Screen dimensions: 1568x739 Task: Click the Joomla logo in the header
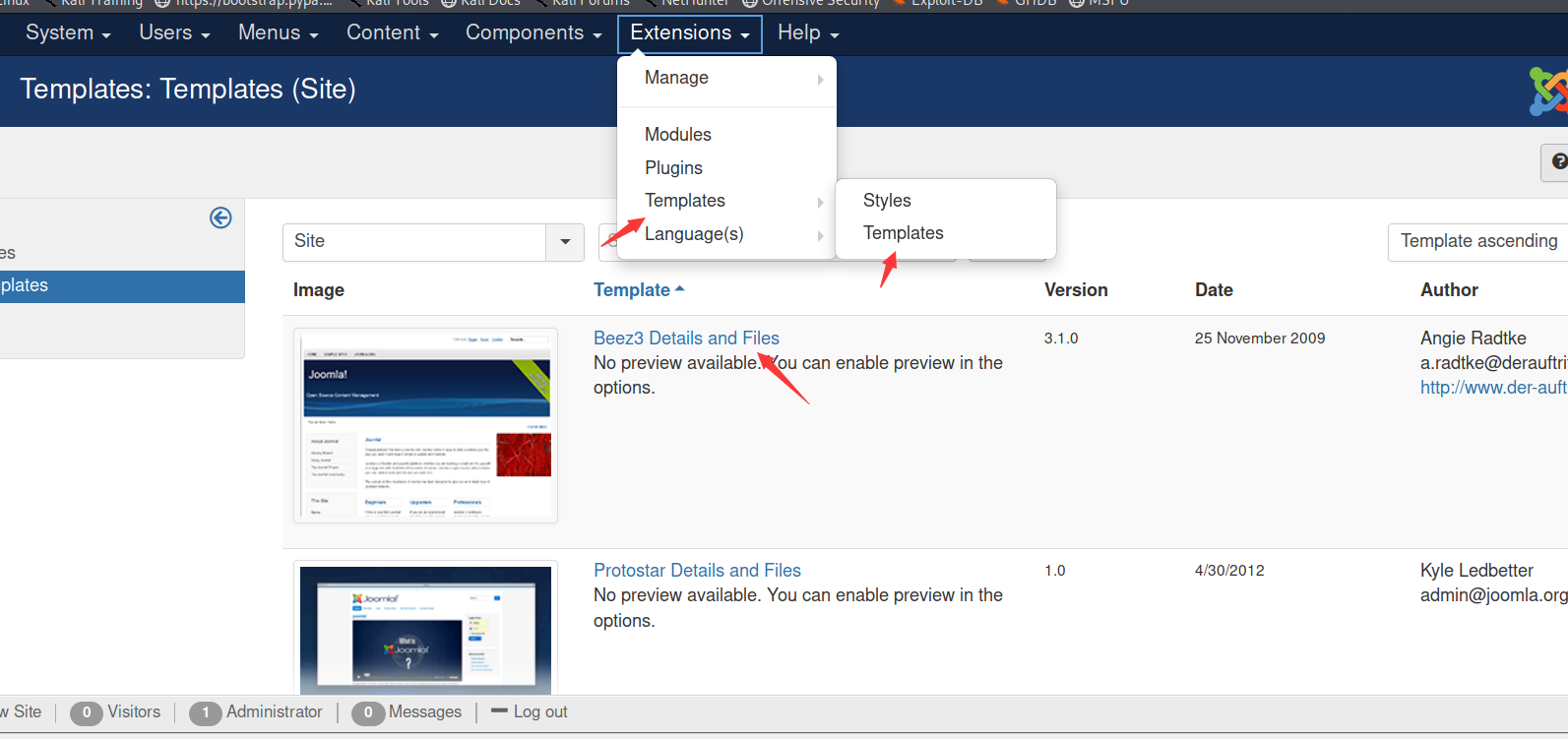[x=1548, y=92]
